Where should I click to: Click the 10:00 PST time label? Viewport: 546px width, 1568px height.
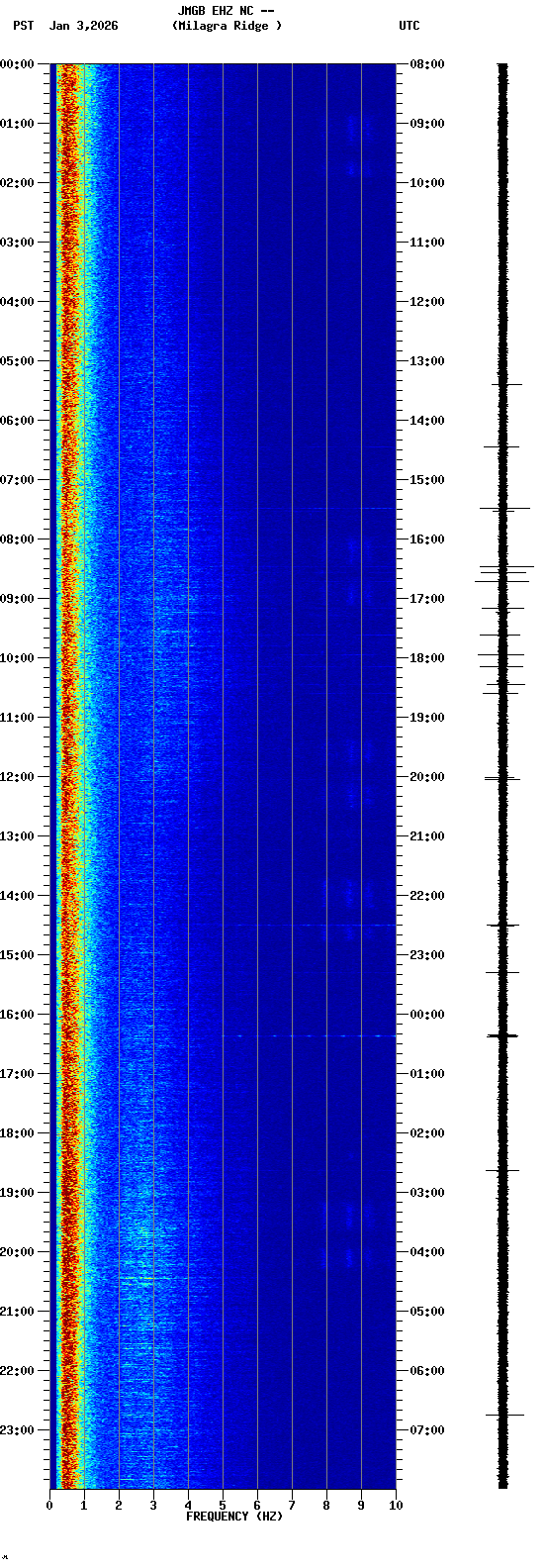coord(18,658)
